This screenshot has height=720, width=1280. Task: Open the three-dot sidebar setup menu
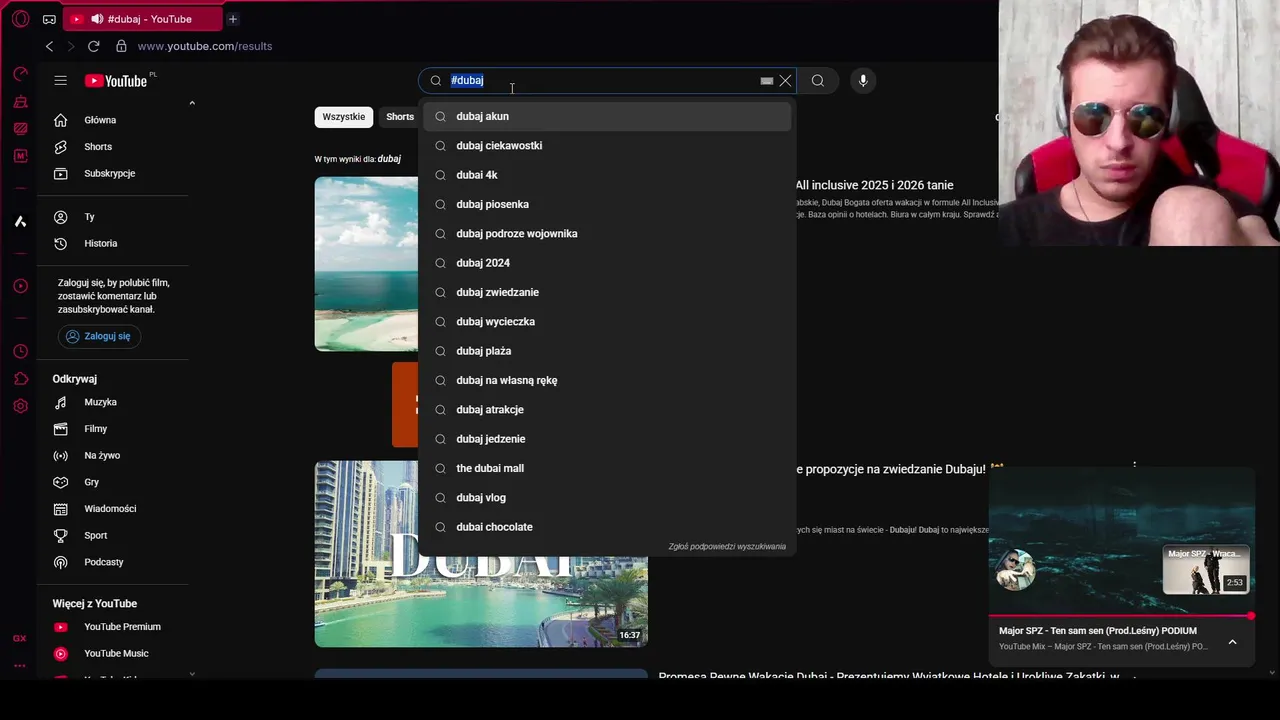(20, 665)
